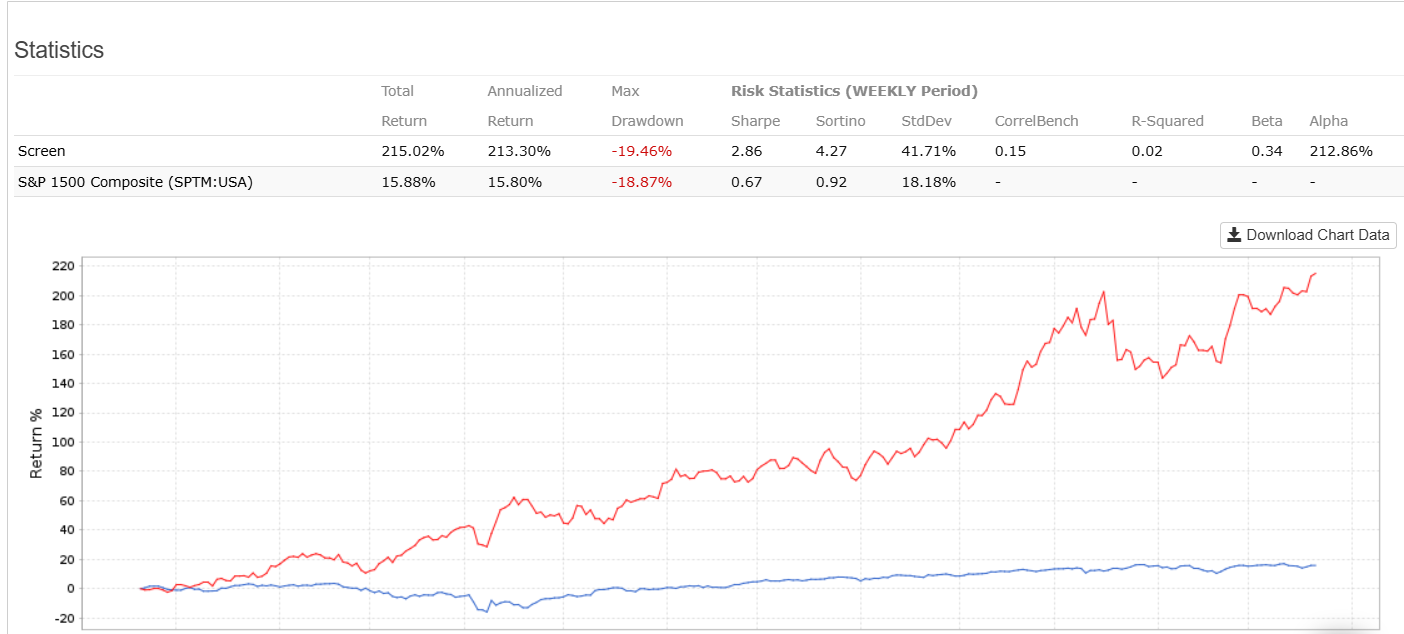Click the Beta column header

1266,121
